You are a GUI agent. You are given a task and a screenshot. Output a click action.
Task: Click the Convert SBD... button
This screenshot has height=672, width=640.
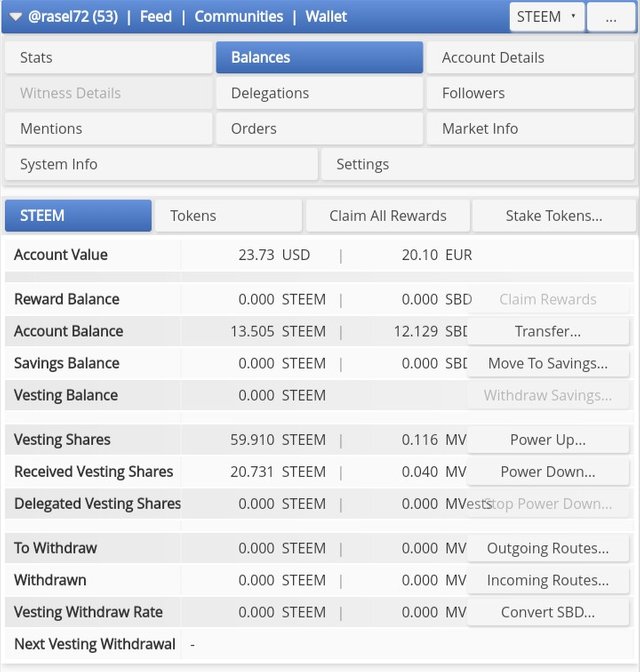[548, 612]
